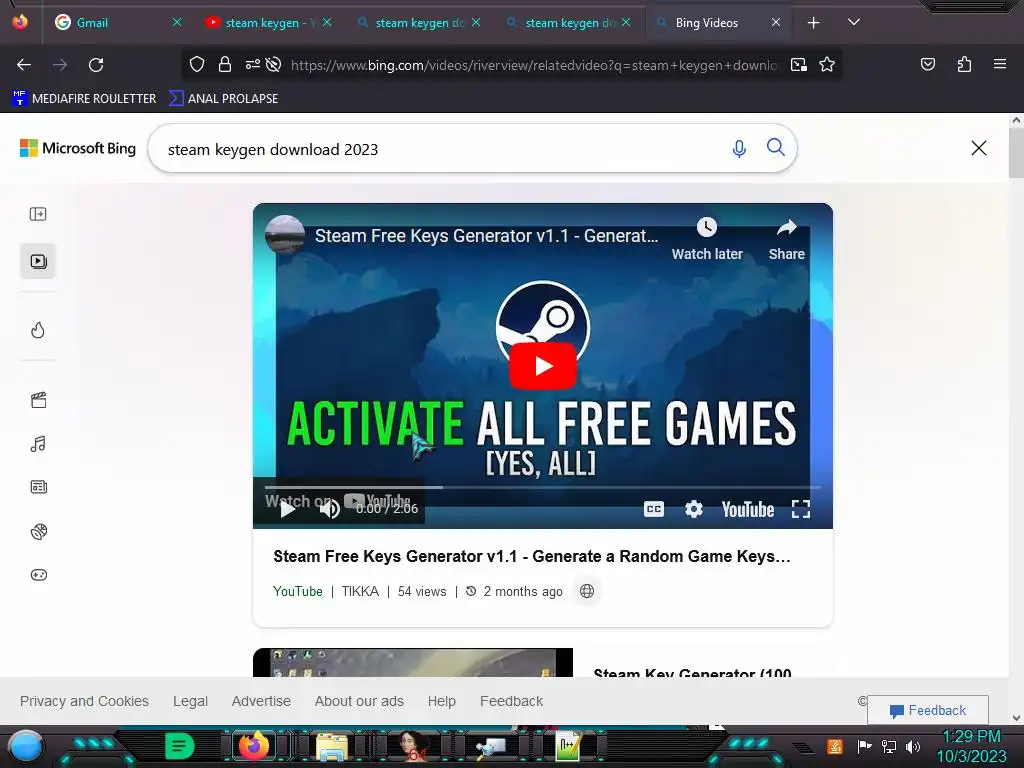Open gaming controller icon in sidebar
1024x768 pixels.
[x=39, y=575]
